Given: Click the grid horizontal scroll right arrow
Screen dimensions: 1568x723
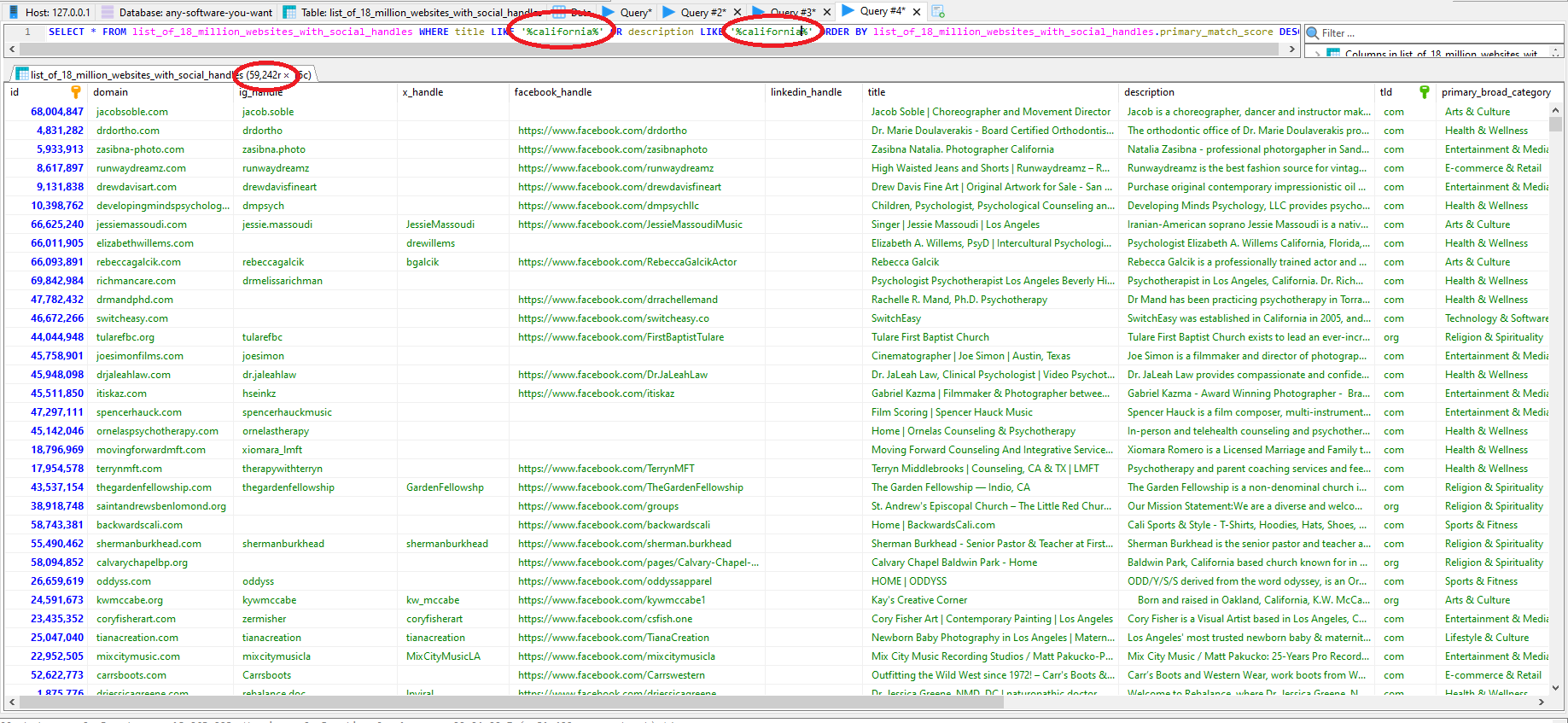Looking at the screenshot, I should [1542, 703].
